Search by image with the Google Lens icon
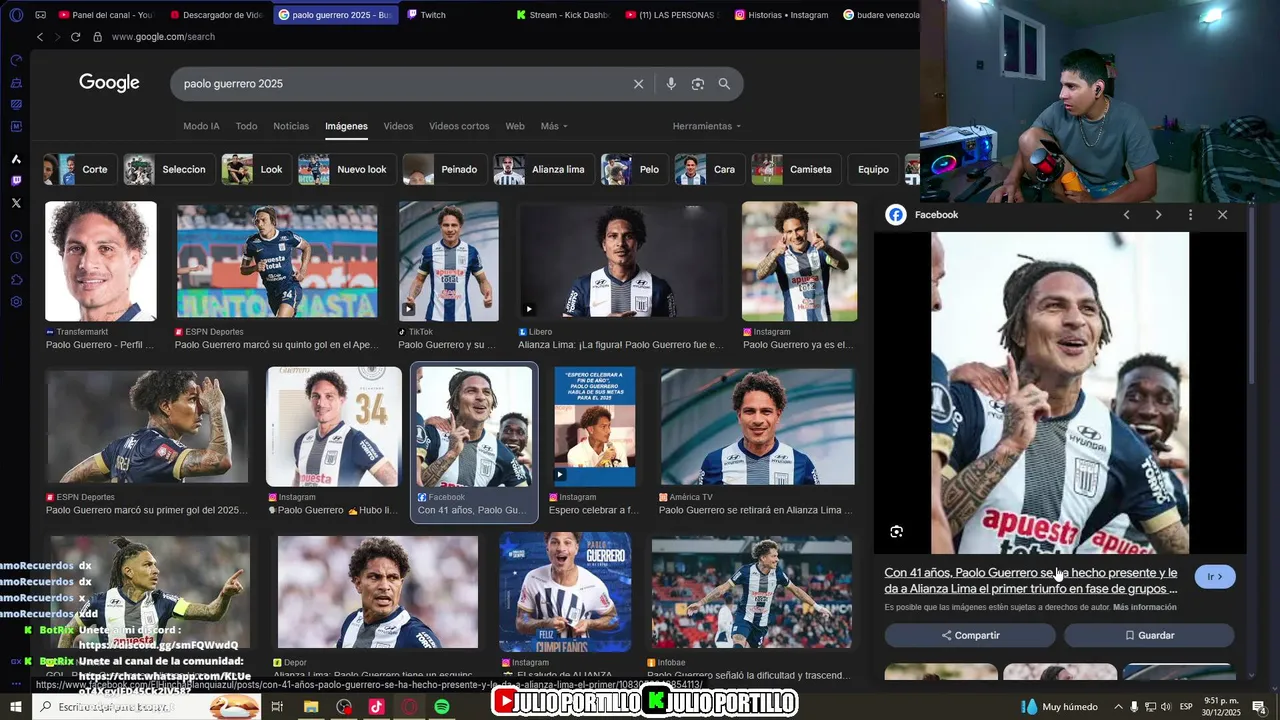The image size is (1280, 720). [x=698, y=84]
